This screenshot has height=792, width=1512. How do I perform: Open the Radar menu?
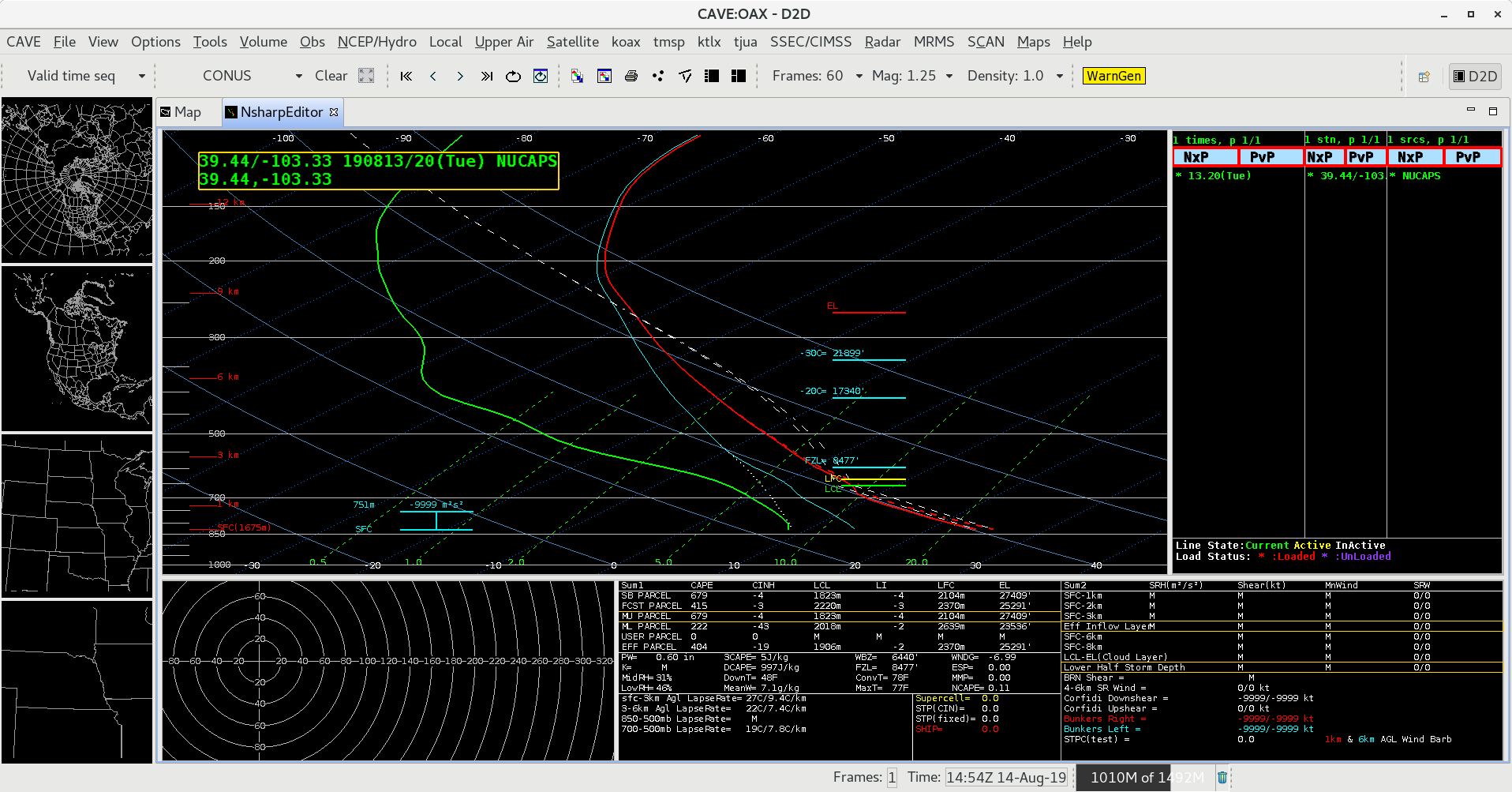tap(882, 42)
